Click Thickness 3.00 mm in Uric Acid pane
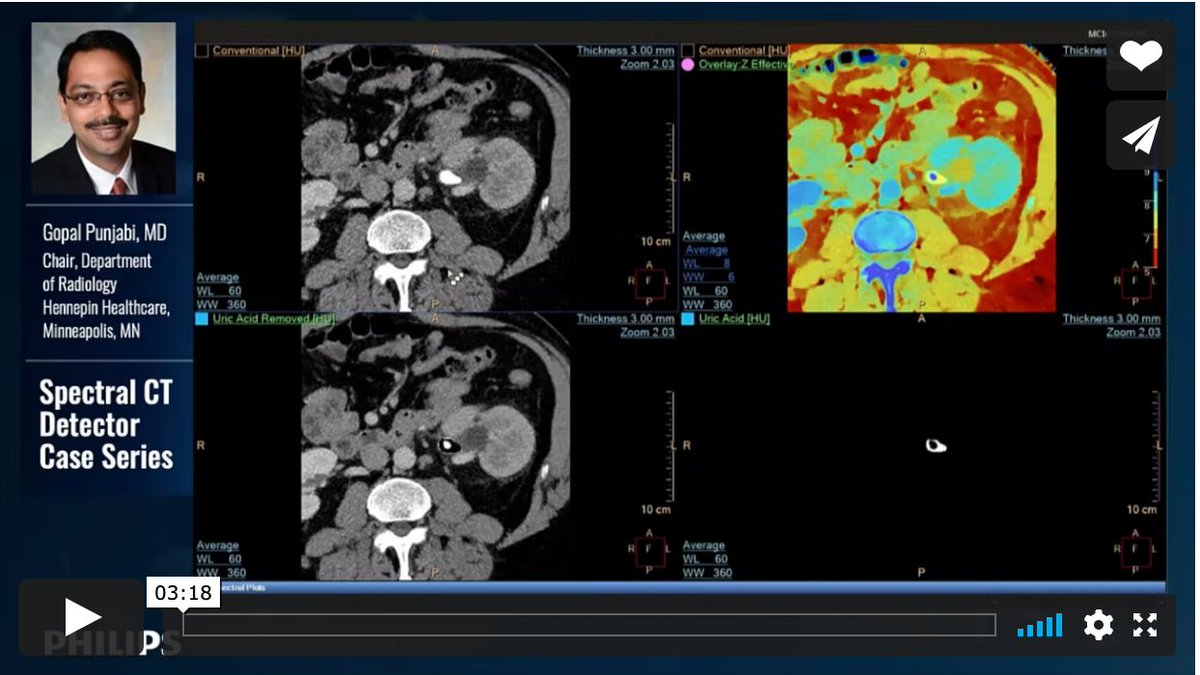Image resolution: width=1200 pixels, height=675 pixels. 1112,319
